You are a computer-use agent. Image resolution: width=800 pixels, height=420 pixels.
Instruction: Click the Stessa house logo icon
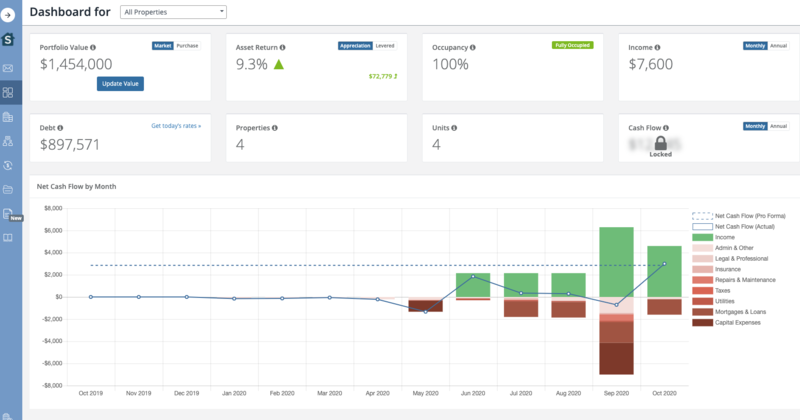[10, 41]
